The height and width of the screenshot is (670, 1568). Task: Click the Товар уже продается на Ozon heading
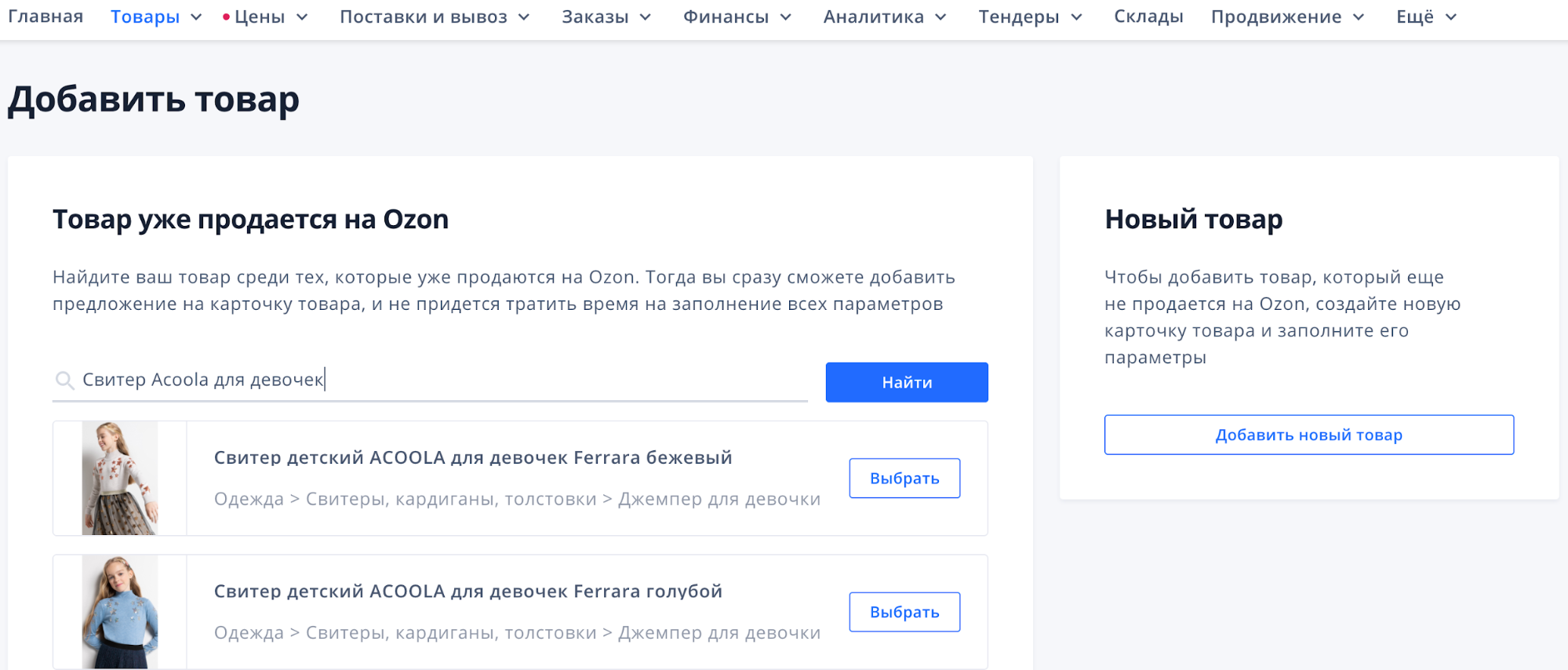[251, 220]
